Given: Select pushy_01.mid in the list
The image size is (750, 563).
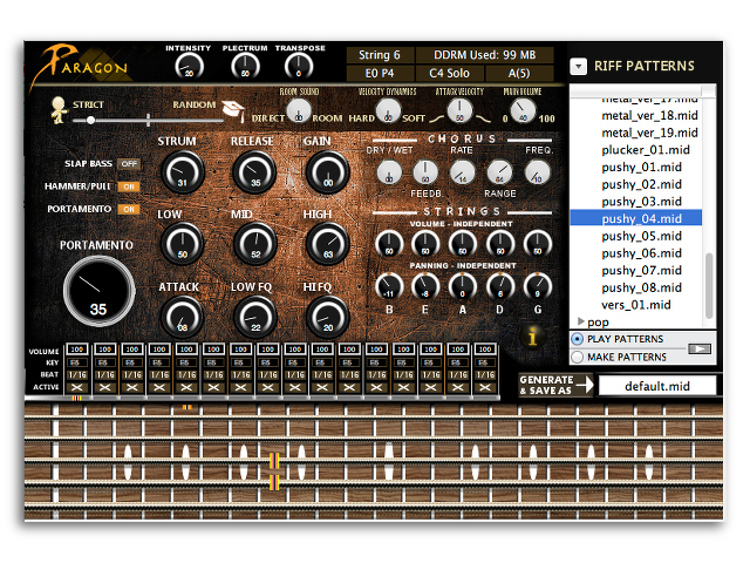Looking at the screenshot, I should click(641, 167).
